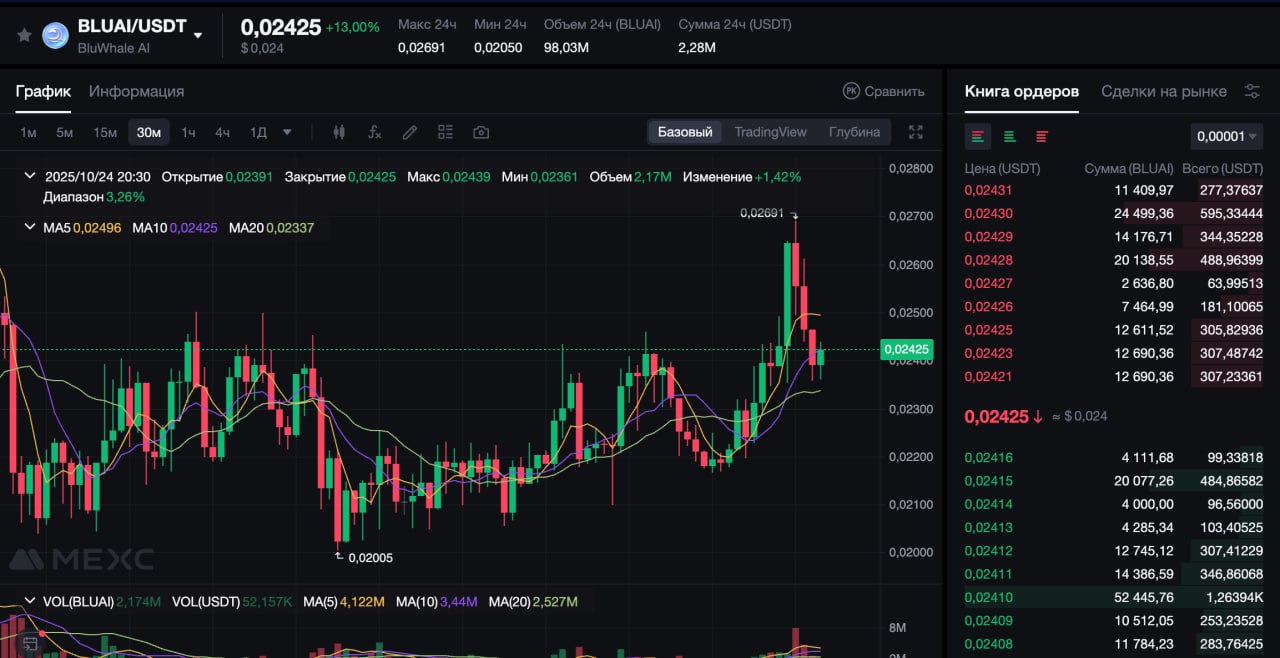The image size is (1280, 658).
Task: Select ask price 0,02431
Action: (988, 190)
